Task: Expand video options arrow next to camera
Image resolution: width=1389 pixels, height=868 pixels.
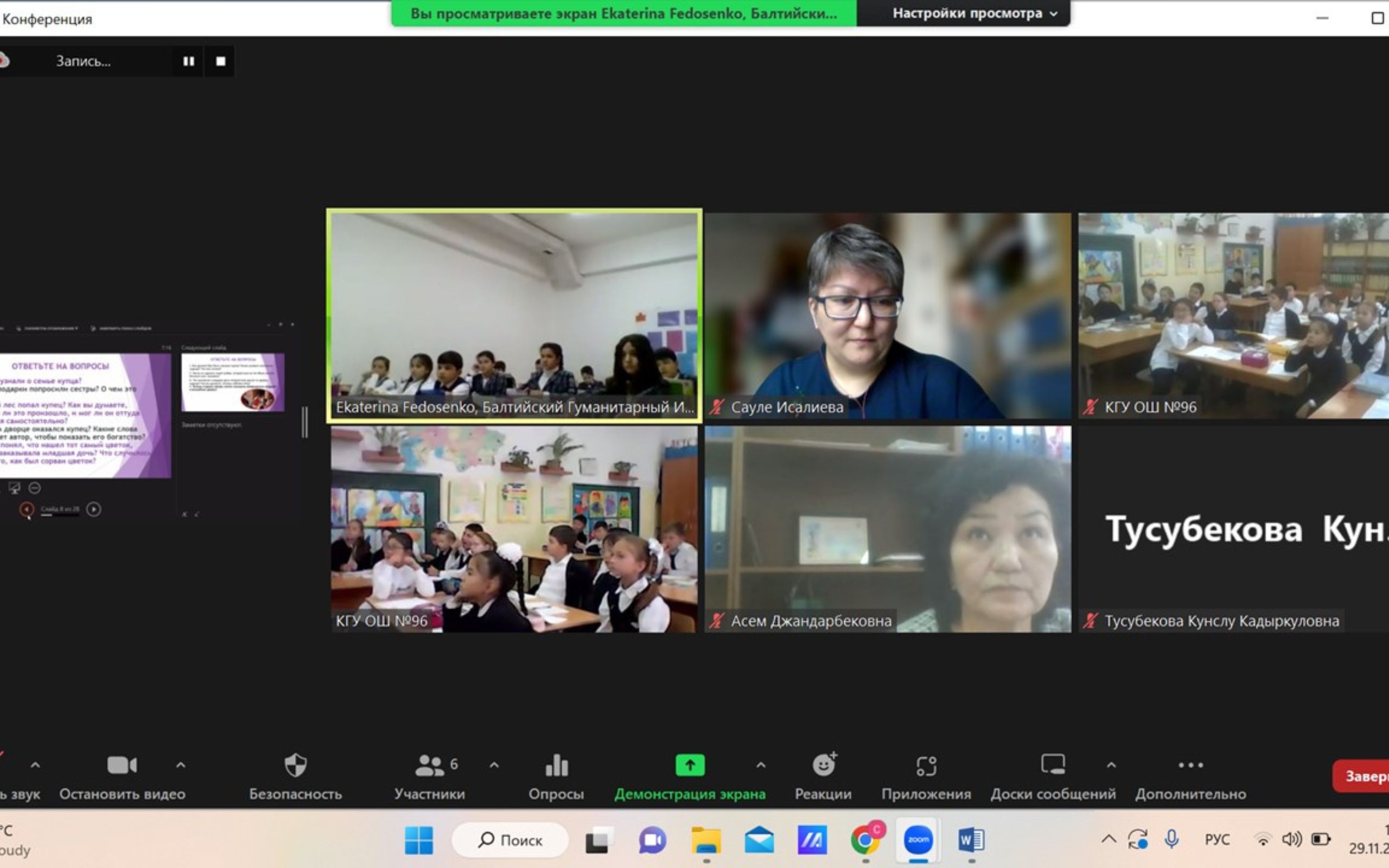Action: [x=180, y=765]
